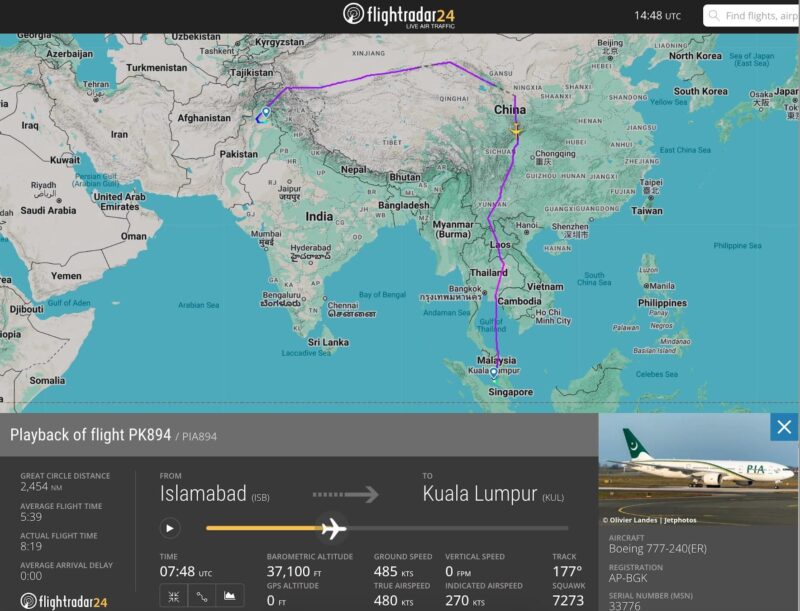Open the altitude graph chart icon
Image resolution: width=800 pixels, height=611 pixels.
point(230,596)
